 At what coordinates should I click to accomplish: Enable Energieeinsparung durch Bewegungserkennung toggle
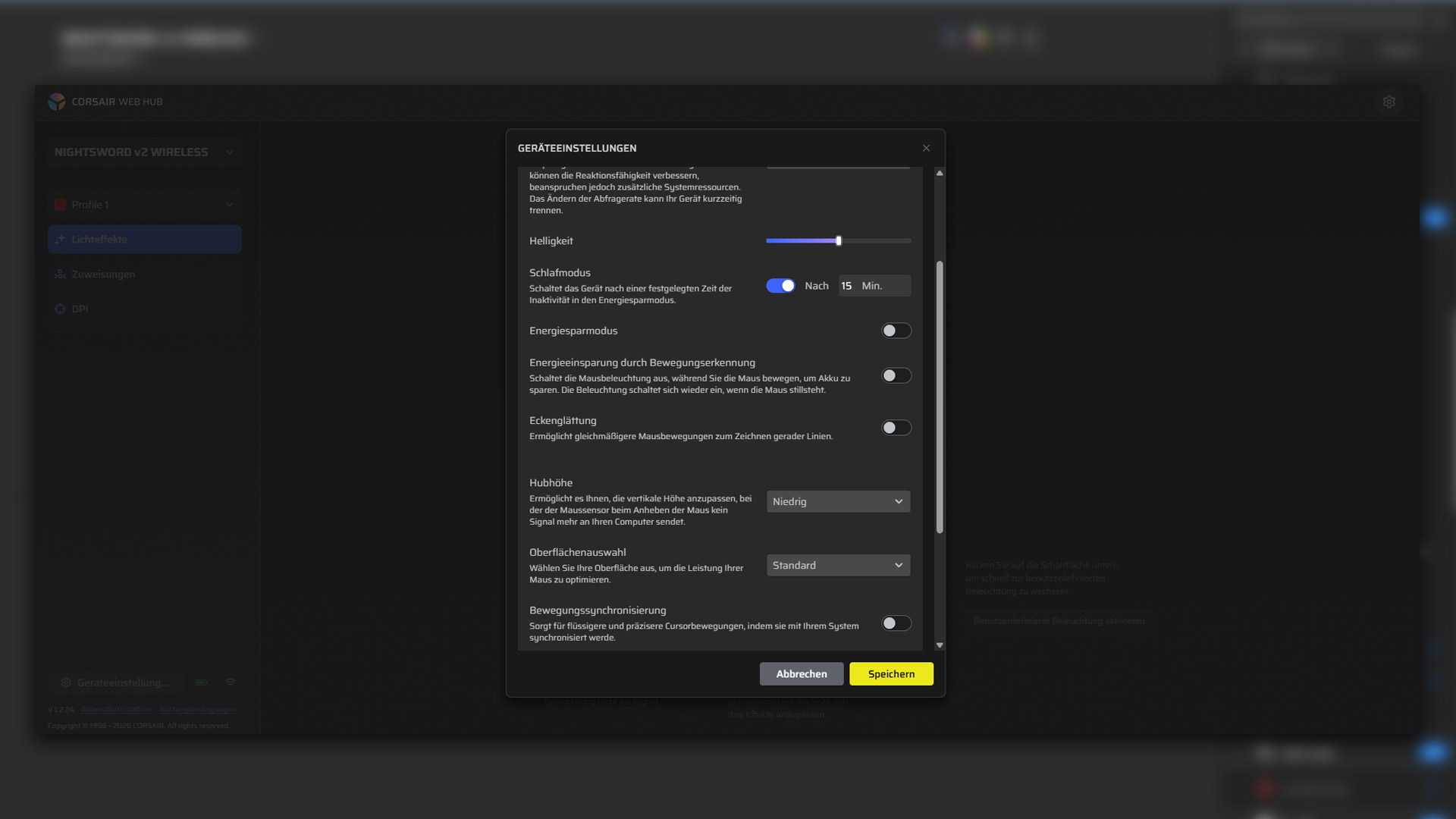coord(896,376)
